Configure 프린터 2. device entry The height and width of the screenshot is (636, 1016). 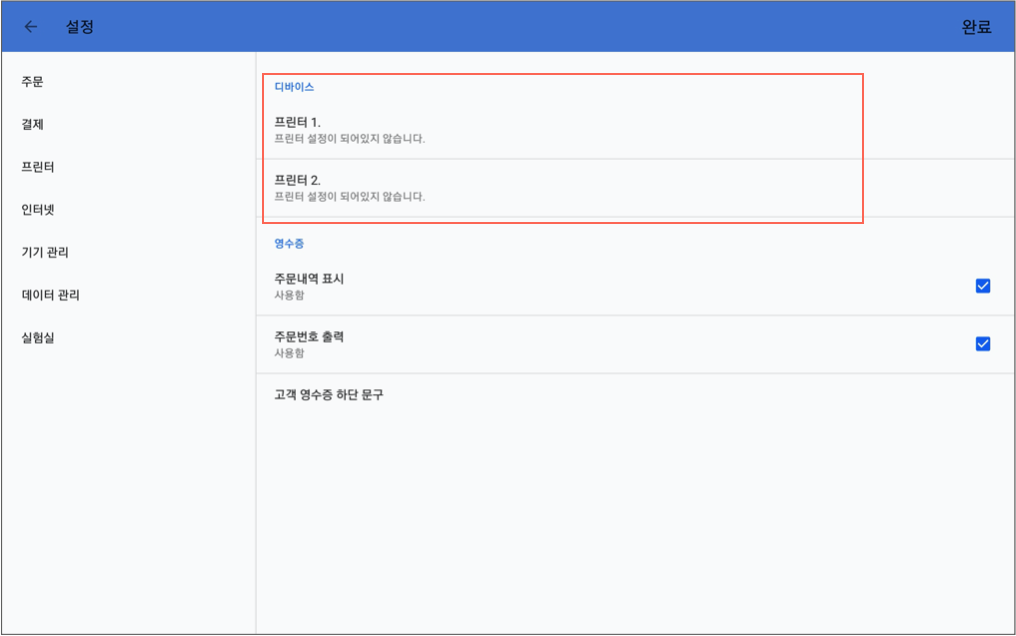(x=635, y=188)
